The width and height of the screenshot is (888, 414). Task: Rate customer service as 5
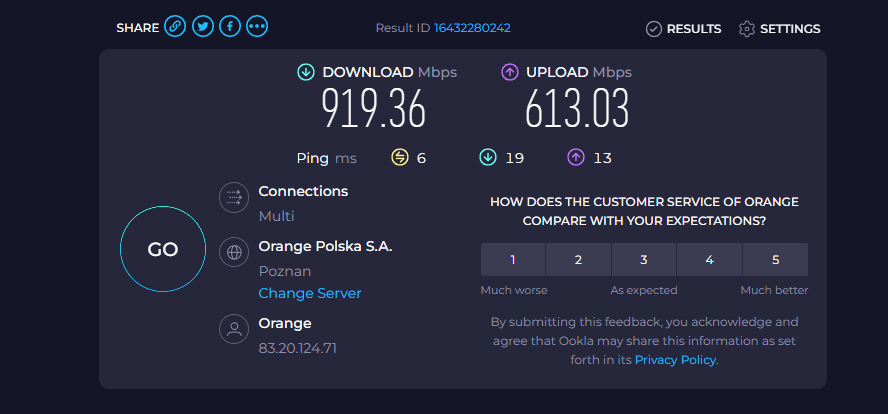(775, 260)
